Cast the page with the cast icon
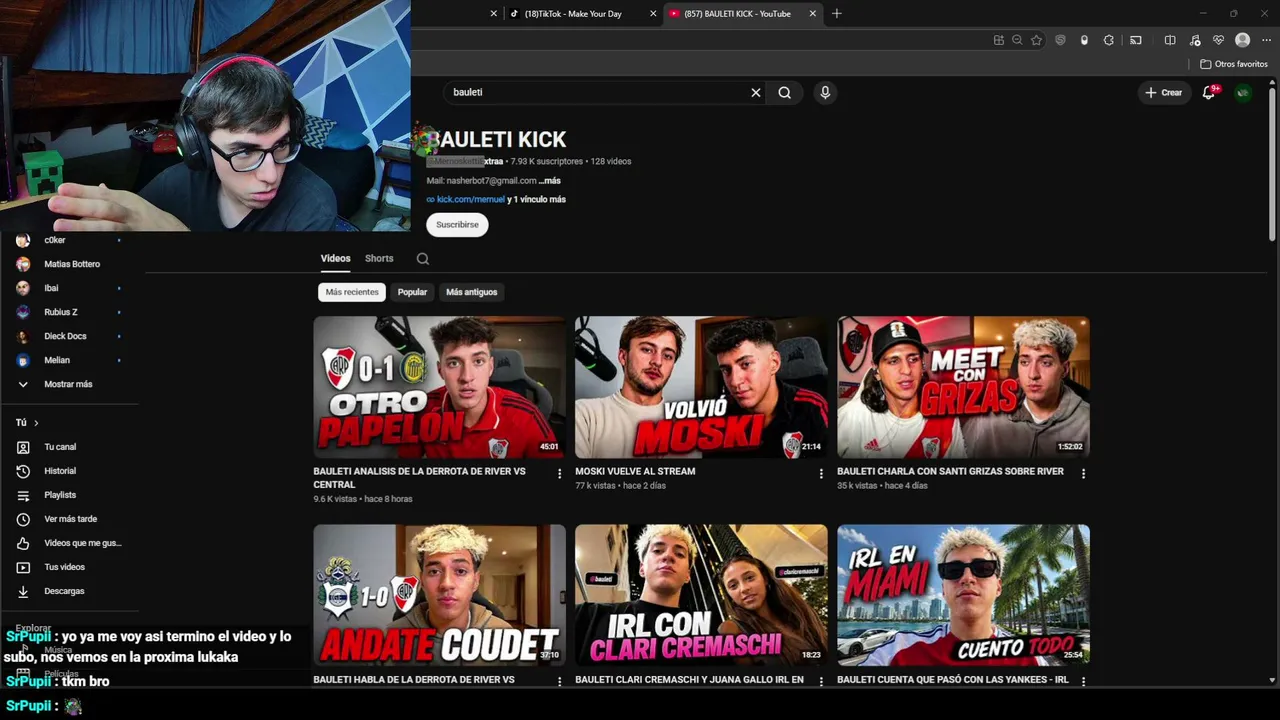 [1136, 40]
